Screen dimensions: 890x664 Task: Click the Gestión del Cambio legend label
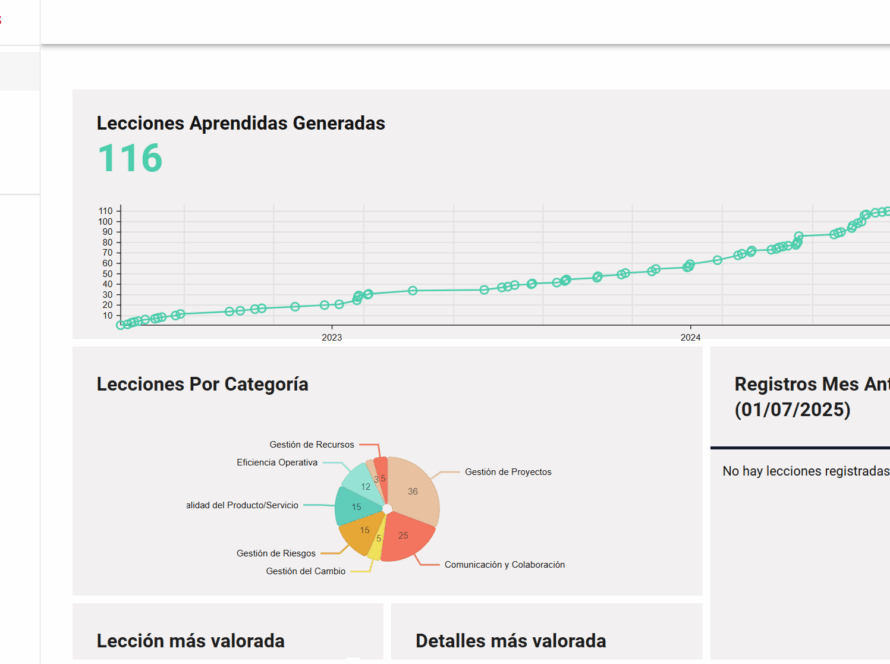click(x=305, y=571)
